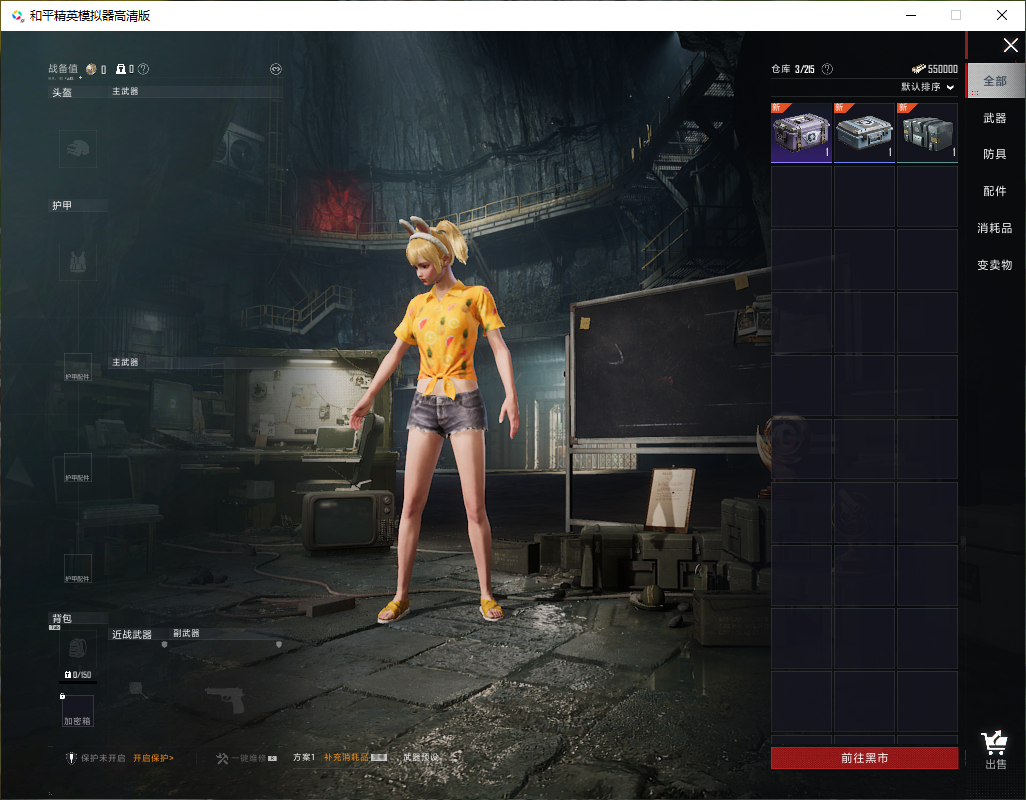This screenshot has width=1026, height=800.
Task: Select the dark gray supply crate item
Action: pos(927,133)
